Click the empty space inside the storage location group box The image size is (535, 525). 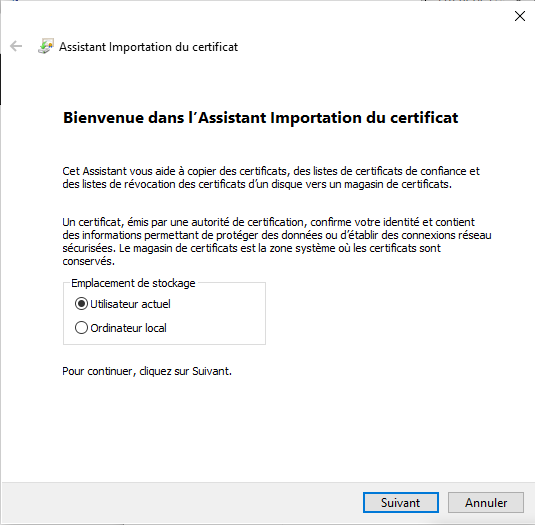coord(218,316)
